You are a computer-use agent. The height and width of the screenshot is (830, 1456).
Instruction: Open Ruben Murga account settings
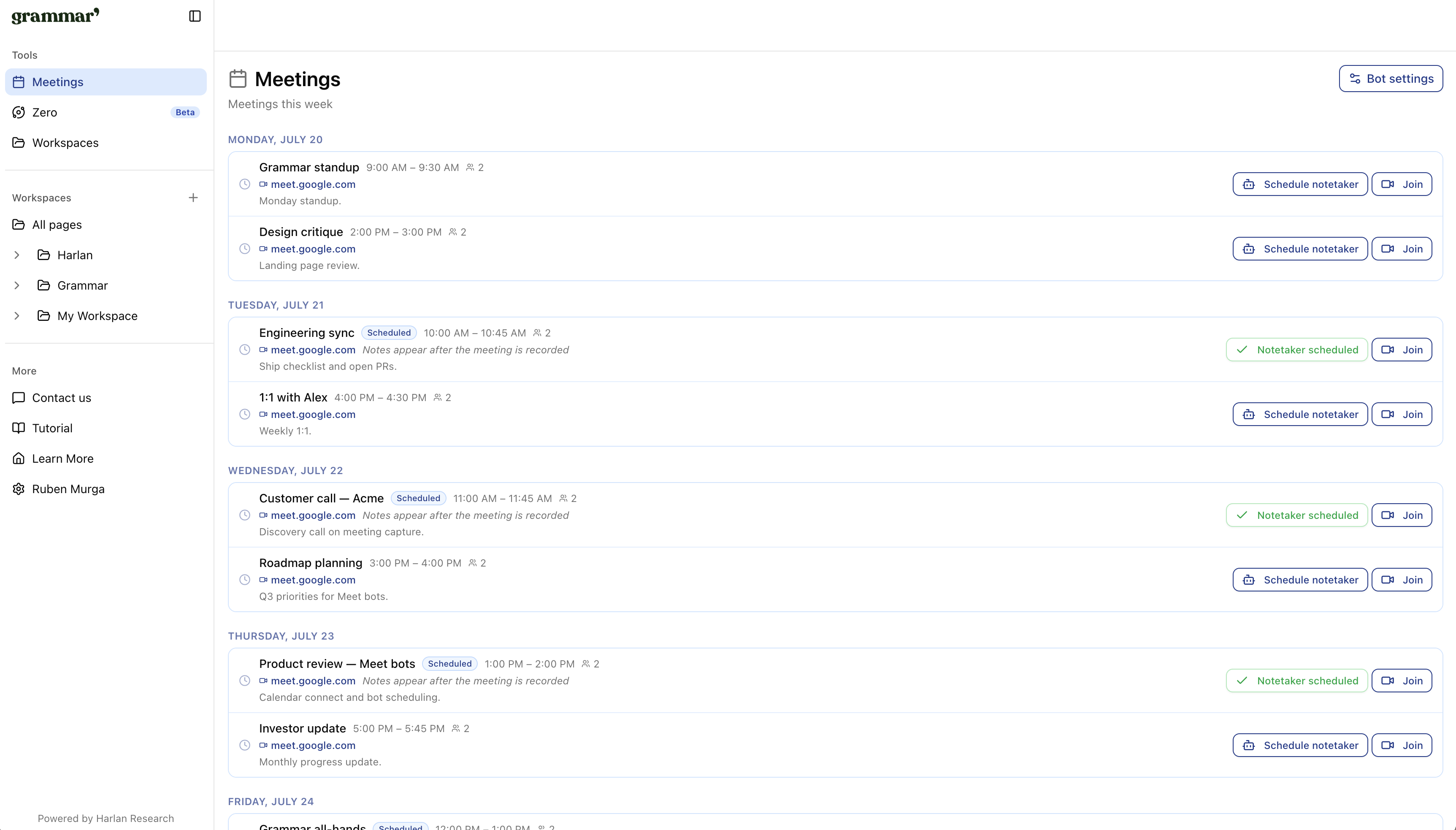coord(106,489)
